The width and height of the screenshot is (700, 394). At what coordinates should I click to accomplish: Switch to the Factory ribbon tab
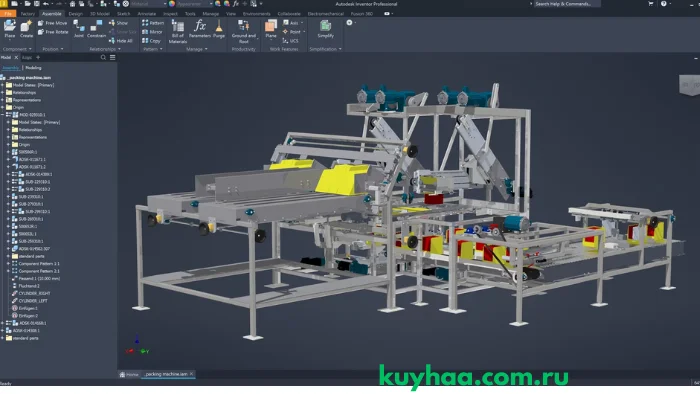28,14
